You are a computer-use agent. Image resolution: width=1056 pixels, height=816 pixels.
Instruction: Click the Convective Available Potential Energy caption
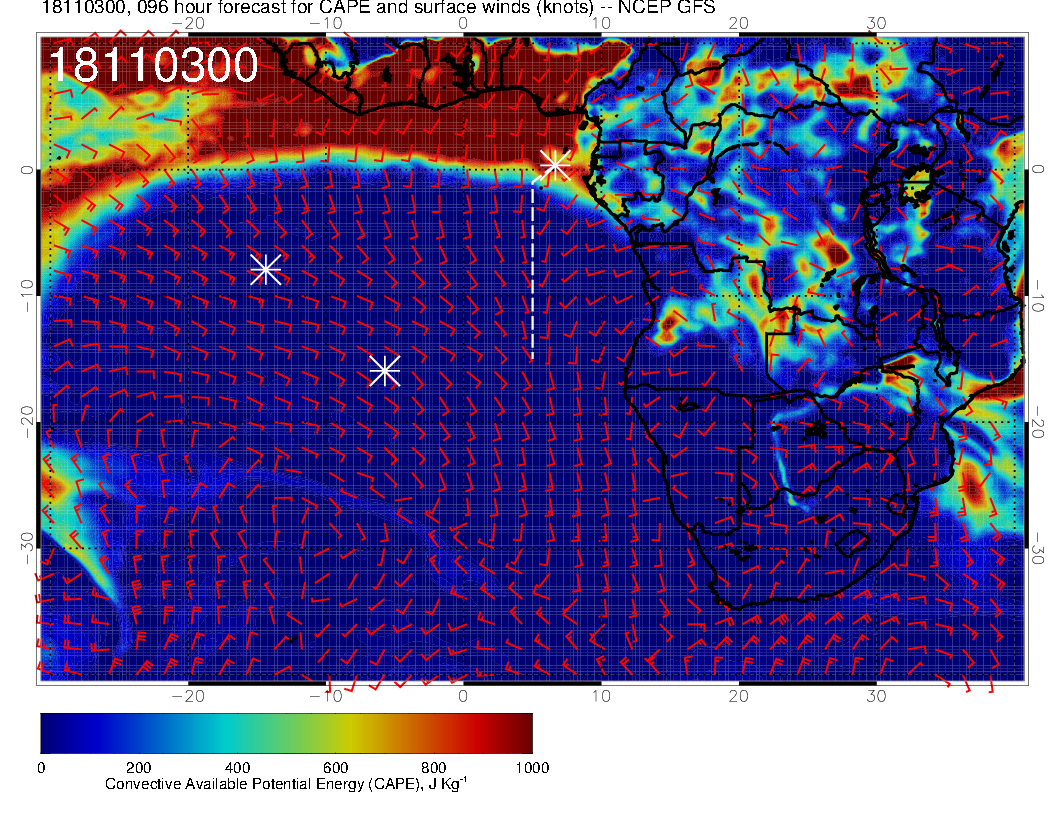click(286, 784)
